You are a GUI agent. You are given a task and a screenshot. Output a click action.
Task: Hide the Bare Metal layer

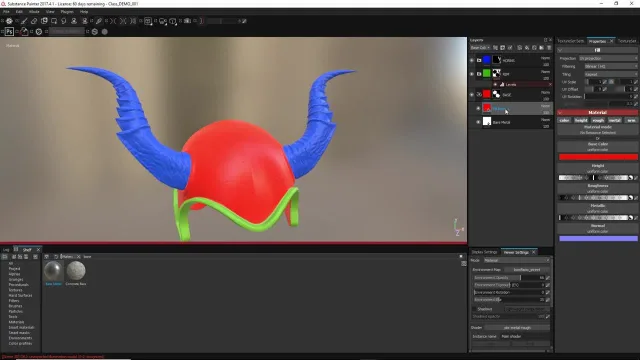pos(478,122)
